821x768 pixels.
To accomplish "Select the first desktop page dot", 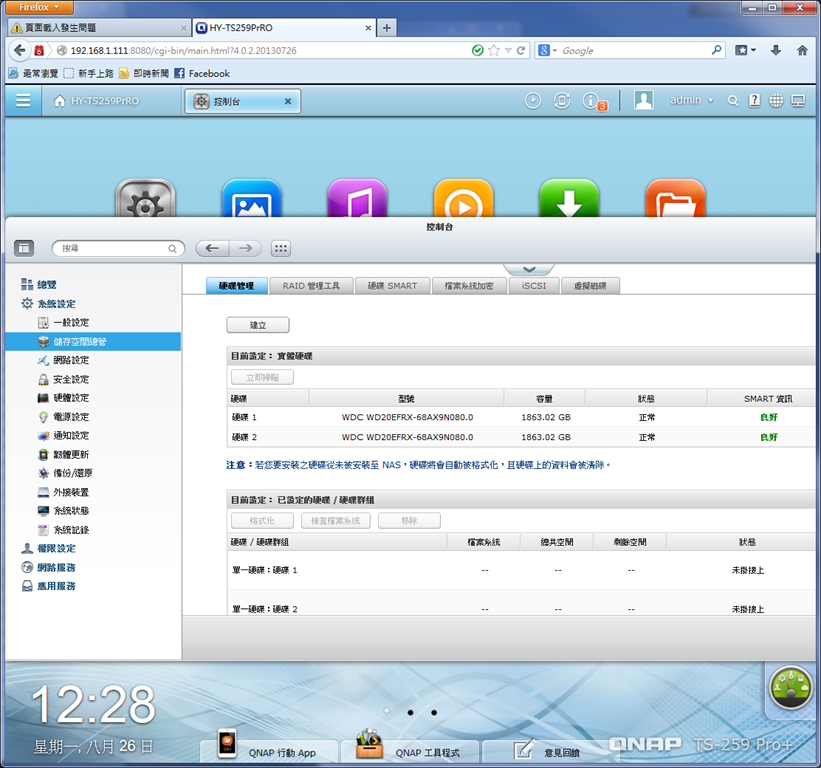I will (x=386, y=710).
